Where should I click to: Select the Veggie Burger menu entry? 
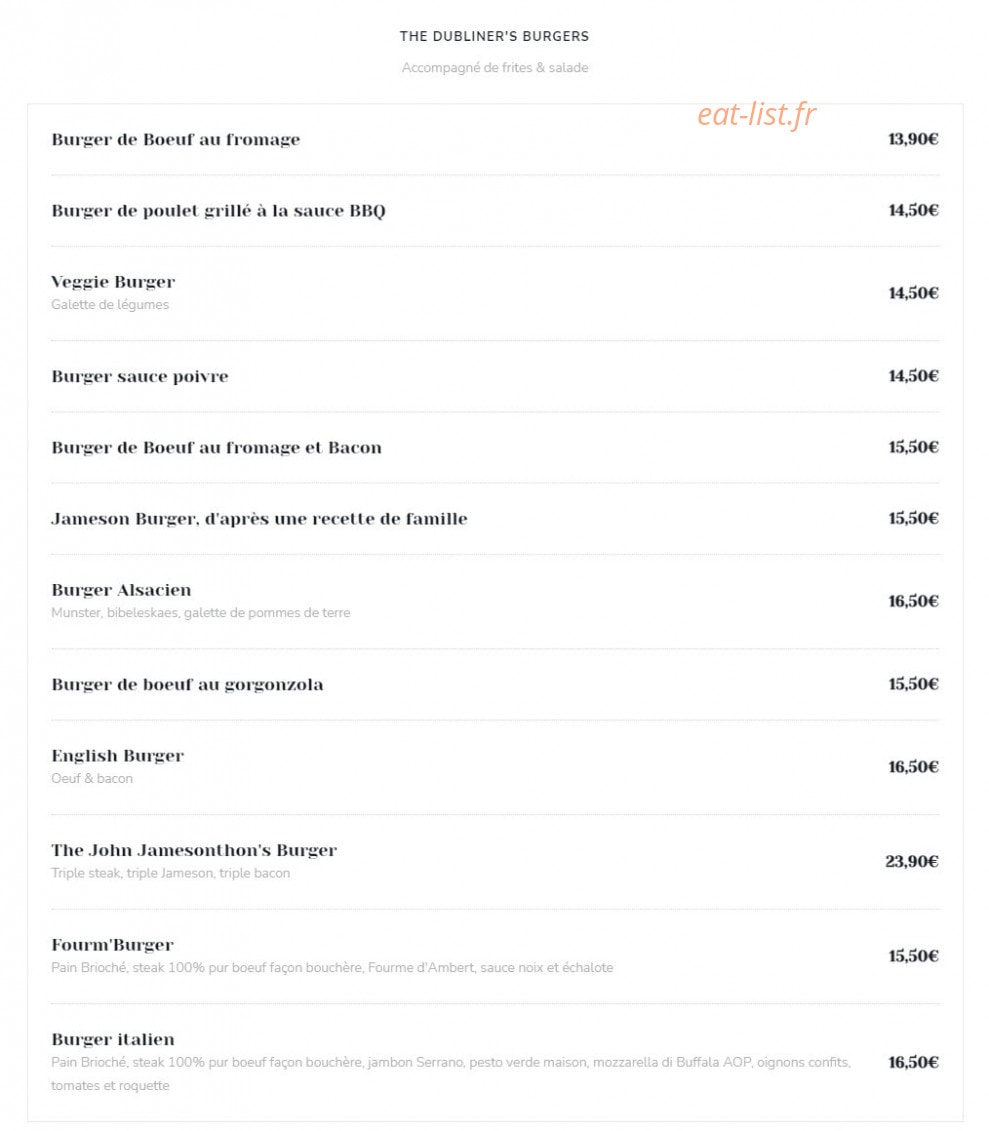pos(113,281)
